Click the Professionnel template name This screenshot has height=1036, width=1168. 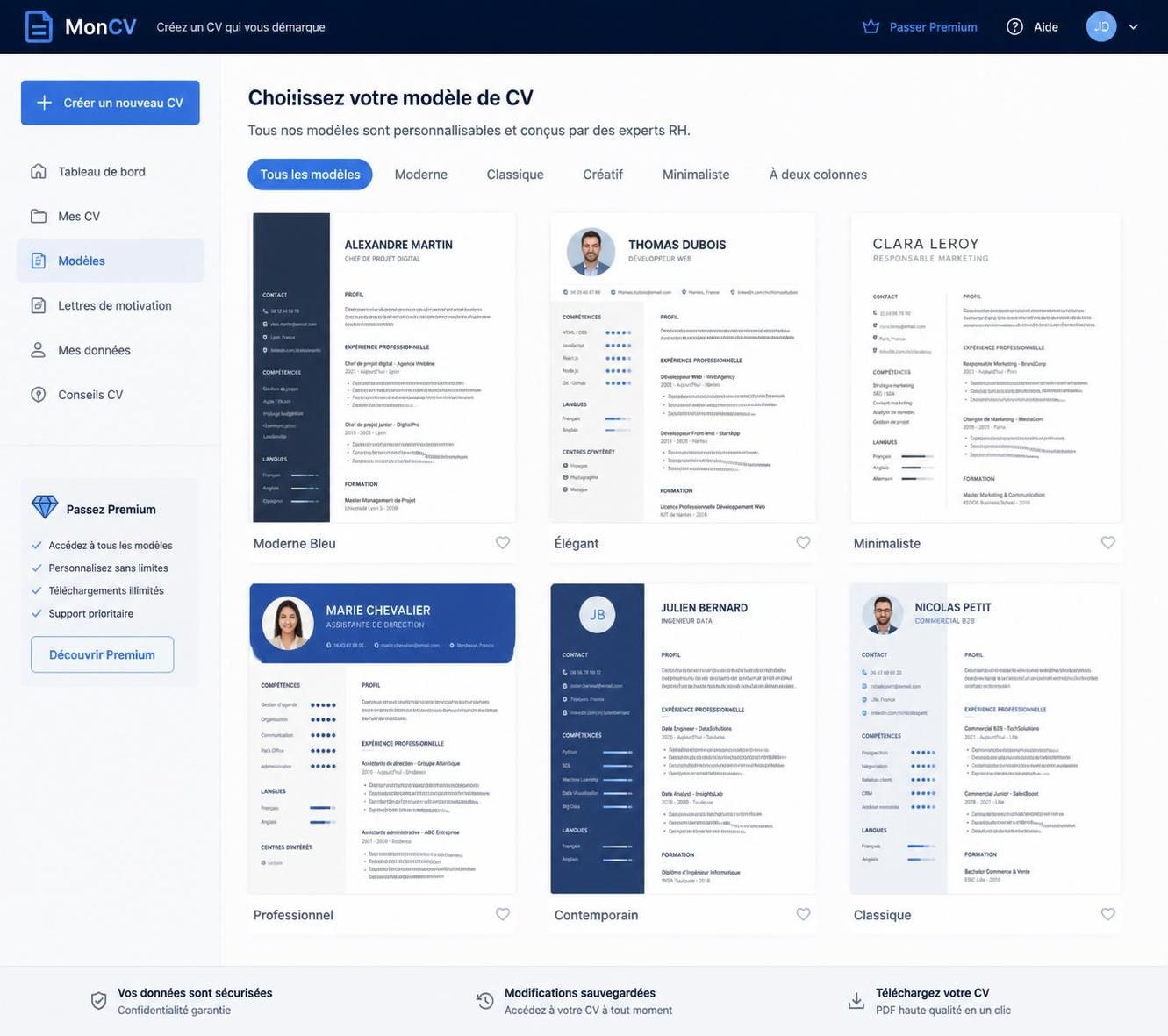(293, 915)
